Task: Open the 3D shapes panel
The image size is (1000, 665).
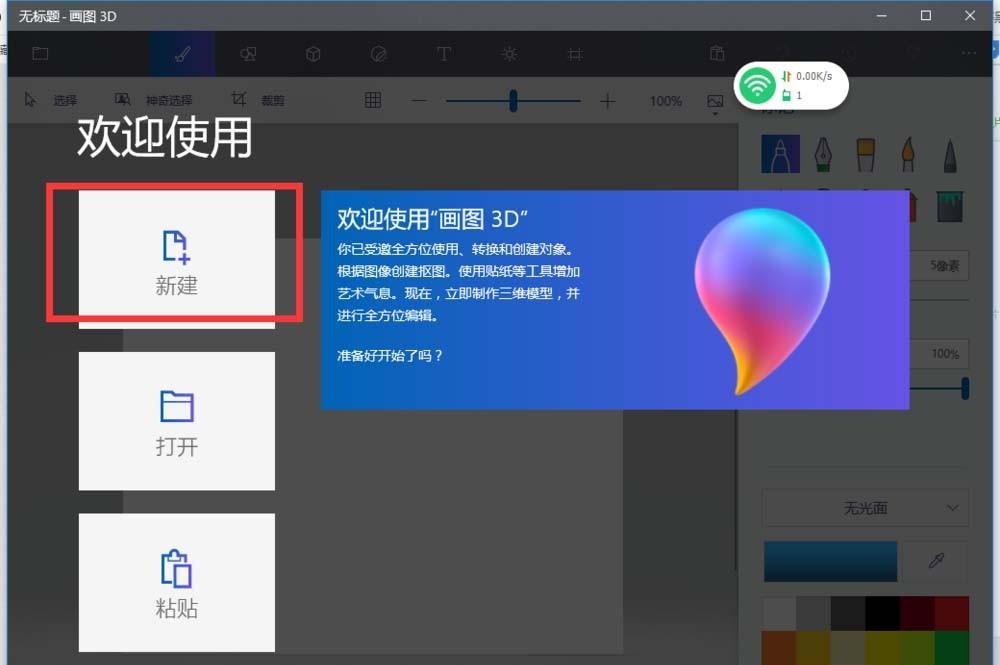Action: pyautogui.click(x=312, y=54)
